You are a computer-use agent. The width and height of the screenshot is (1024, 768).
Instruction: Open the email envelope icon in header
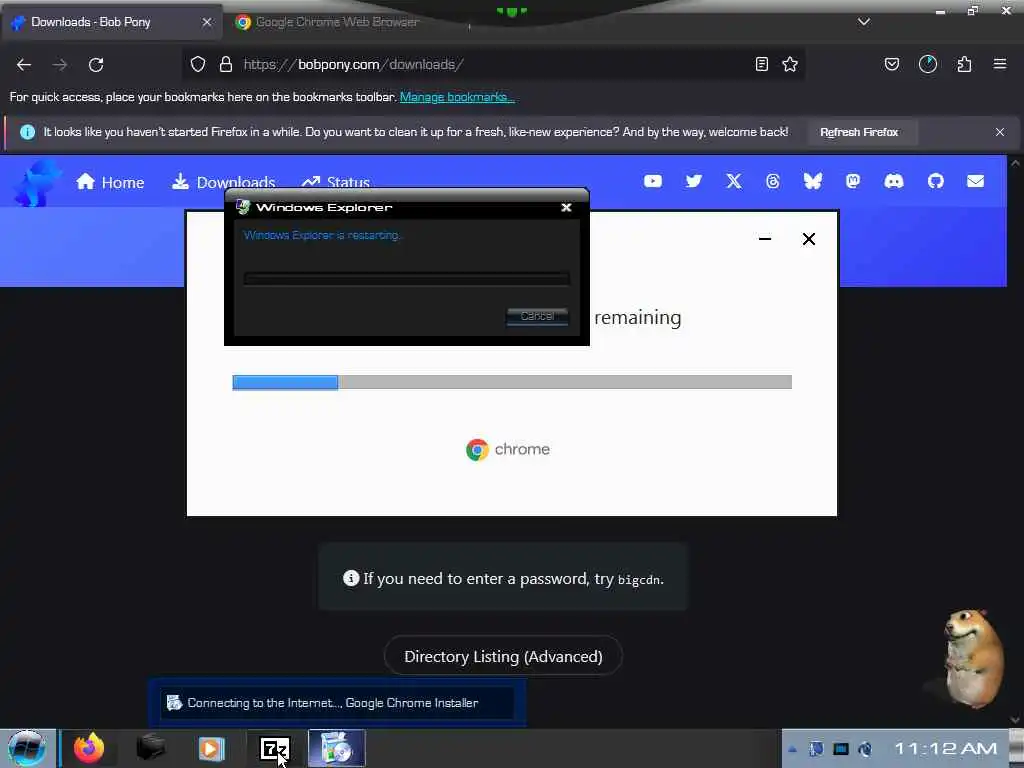pos(976,181)
